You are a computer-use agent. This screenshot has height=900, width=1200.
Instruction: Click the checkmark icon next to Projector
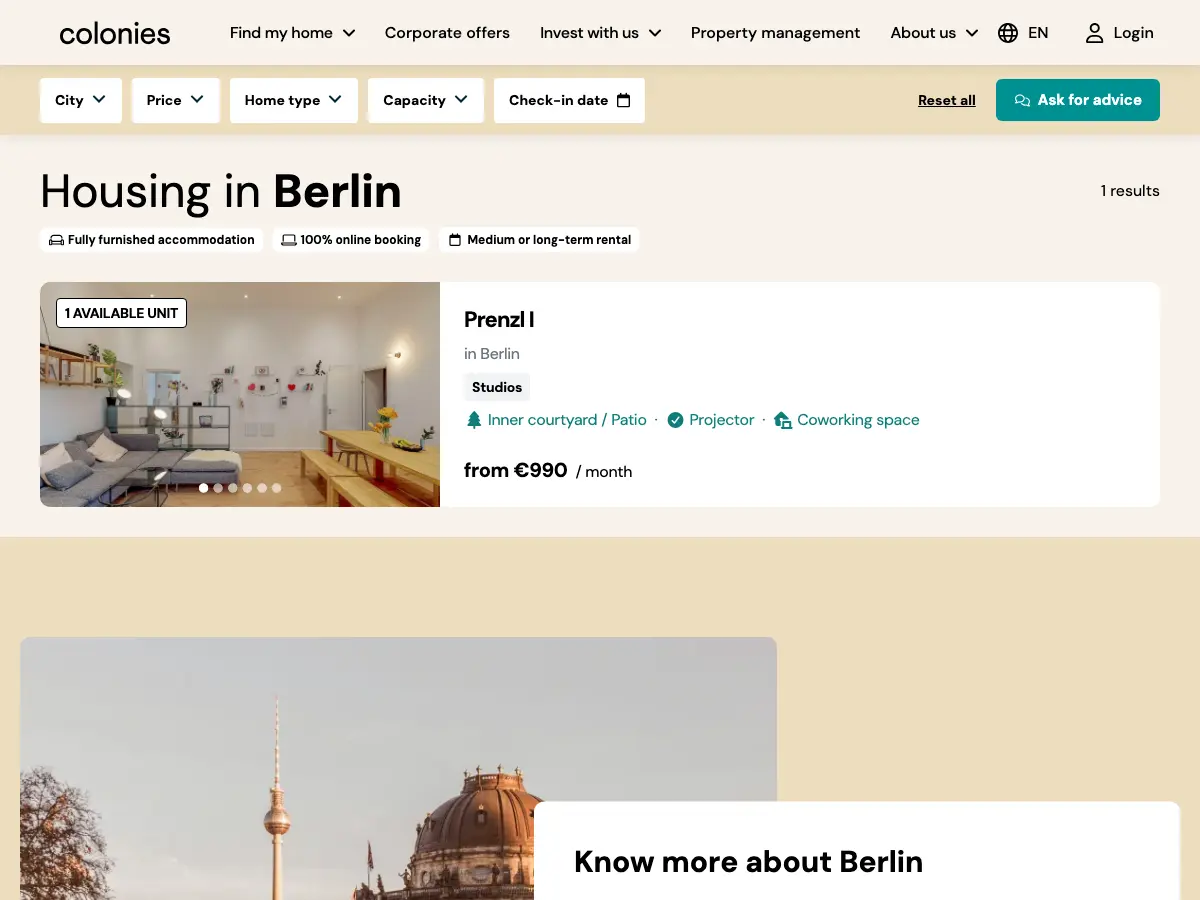click(x=675, y=420)
